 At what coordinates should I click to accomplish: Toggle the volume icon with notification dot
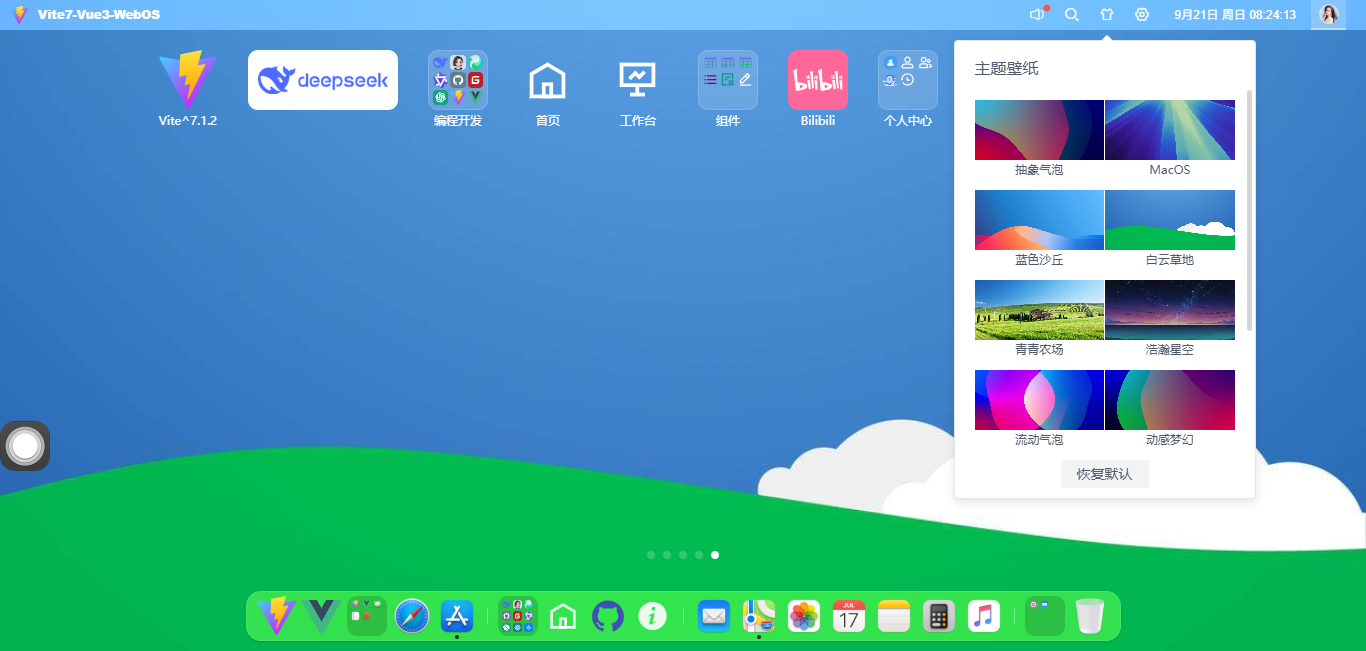(1037, 15)
